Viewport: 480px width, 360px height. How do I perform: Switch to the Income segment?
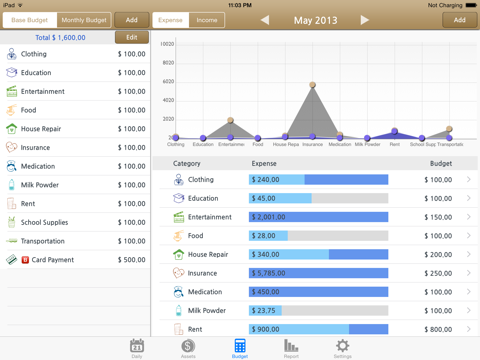point(207,20)
